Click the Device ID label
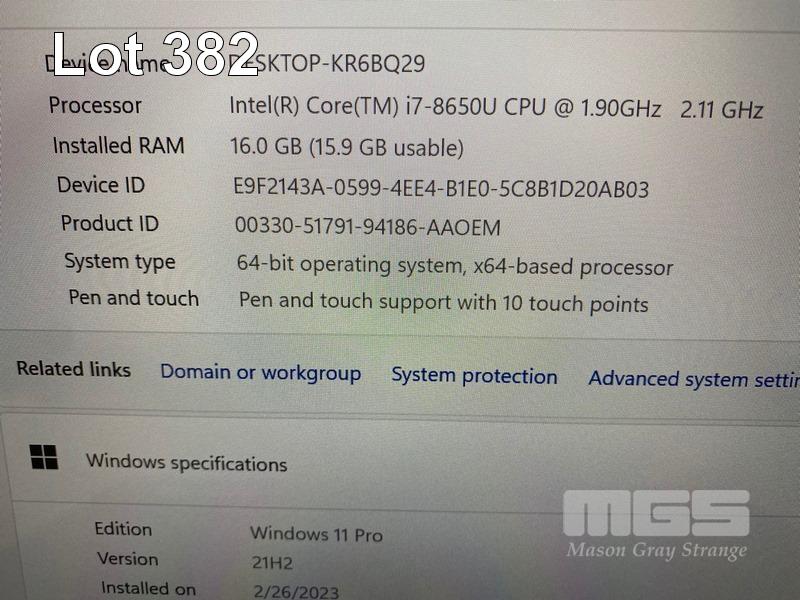Screen dimensions: 800x600 click(101, 184)
